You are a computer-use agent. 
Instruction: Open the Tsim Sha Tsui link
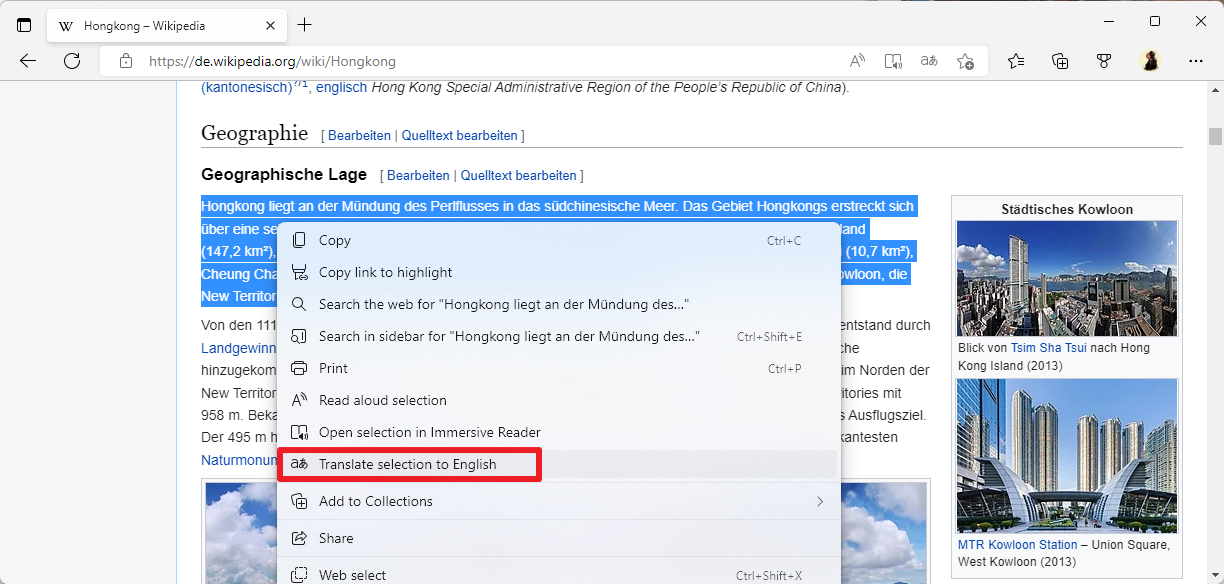click(x=1048, y=348)
